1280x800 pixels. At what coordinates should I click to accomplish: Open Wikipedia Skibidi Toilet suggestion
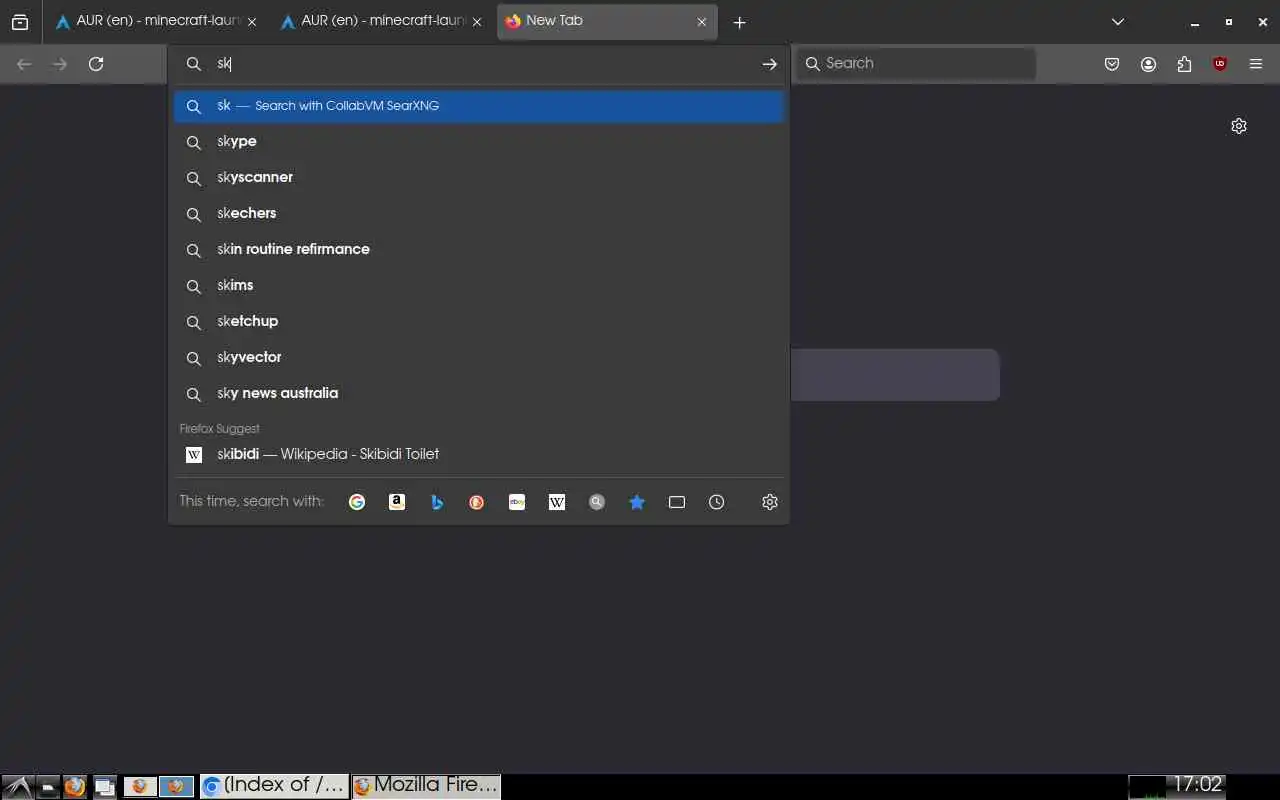tap(478, 454)
